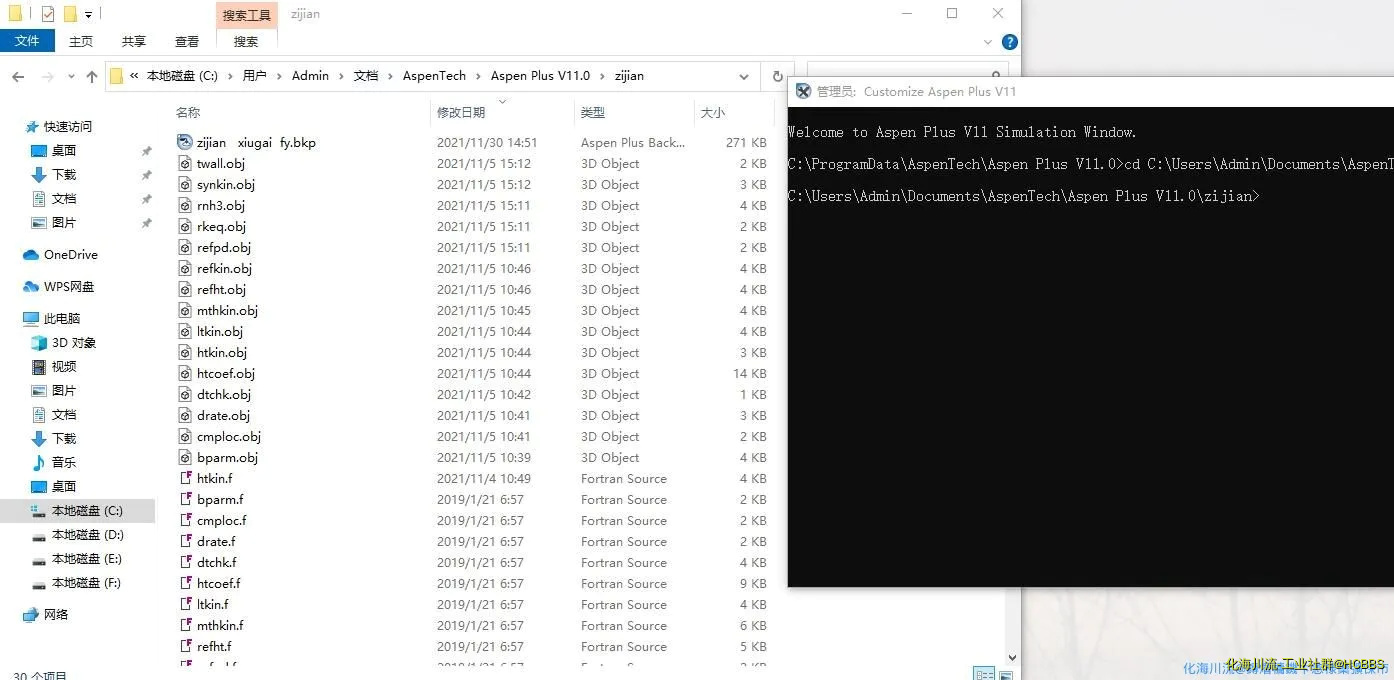
Task: Select the bparm.f Fortran file icon
Action: pyautogui.click(x=185, y=499)
